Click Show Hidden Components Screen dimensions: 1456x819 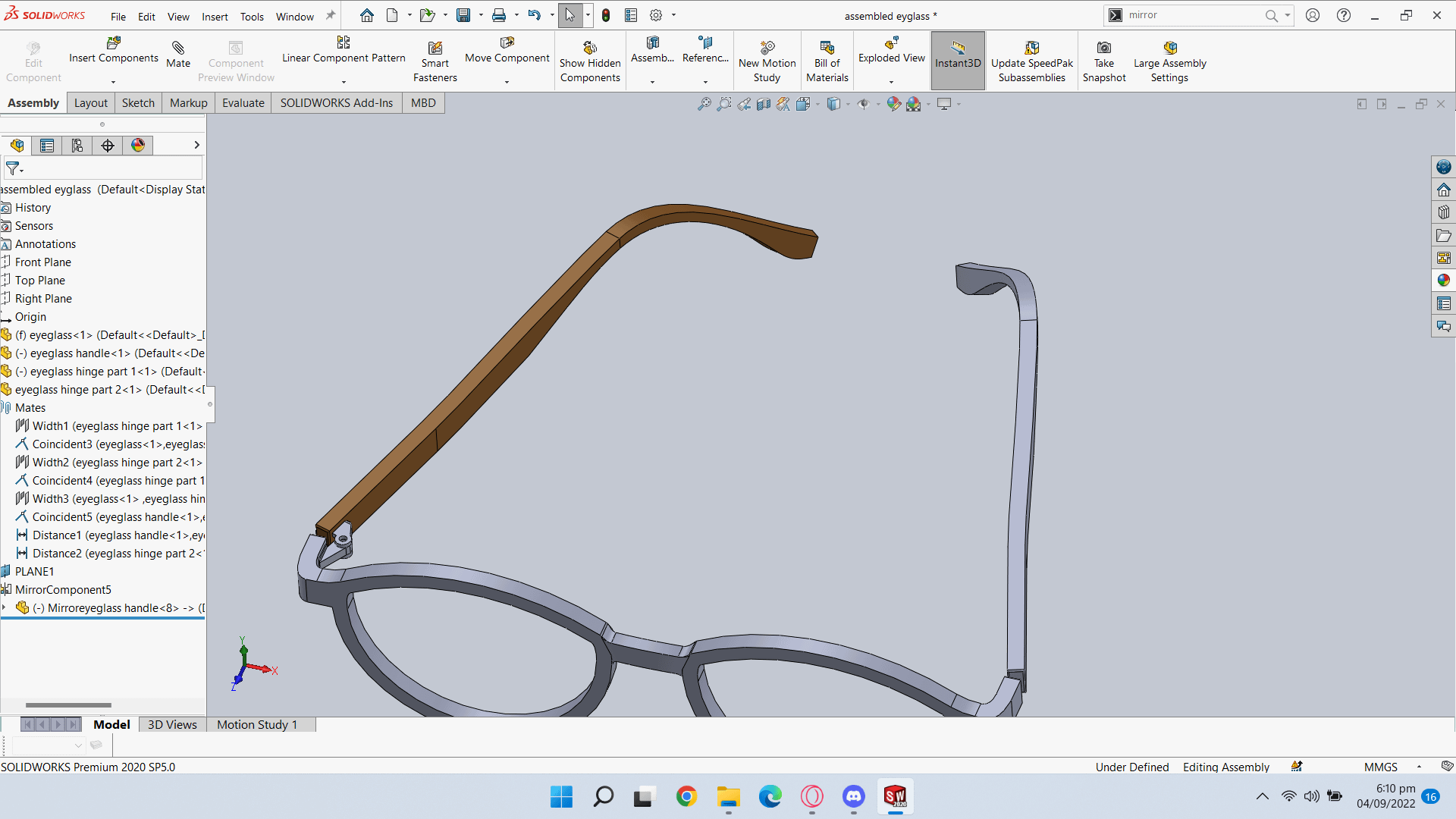tap(590, 61)
